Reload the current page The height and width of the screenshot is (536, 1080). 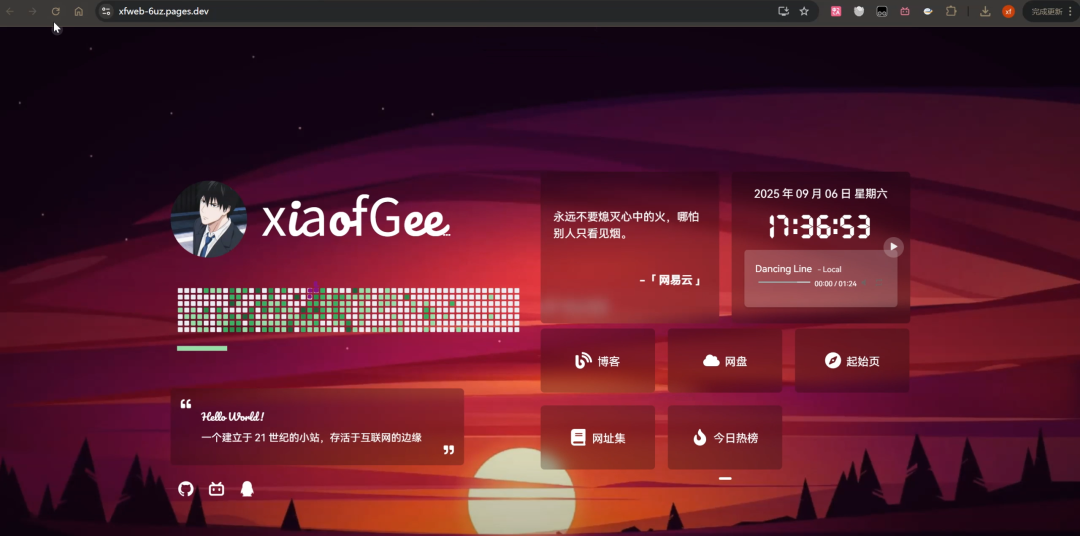pyautogui.click(x=56, y=11)
